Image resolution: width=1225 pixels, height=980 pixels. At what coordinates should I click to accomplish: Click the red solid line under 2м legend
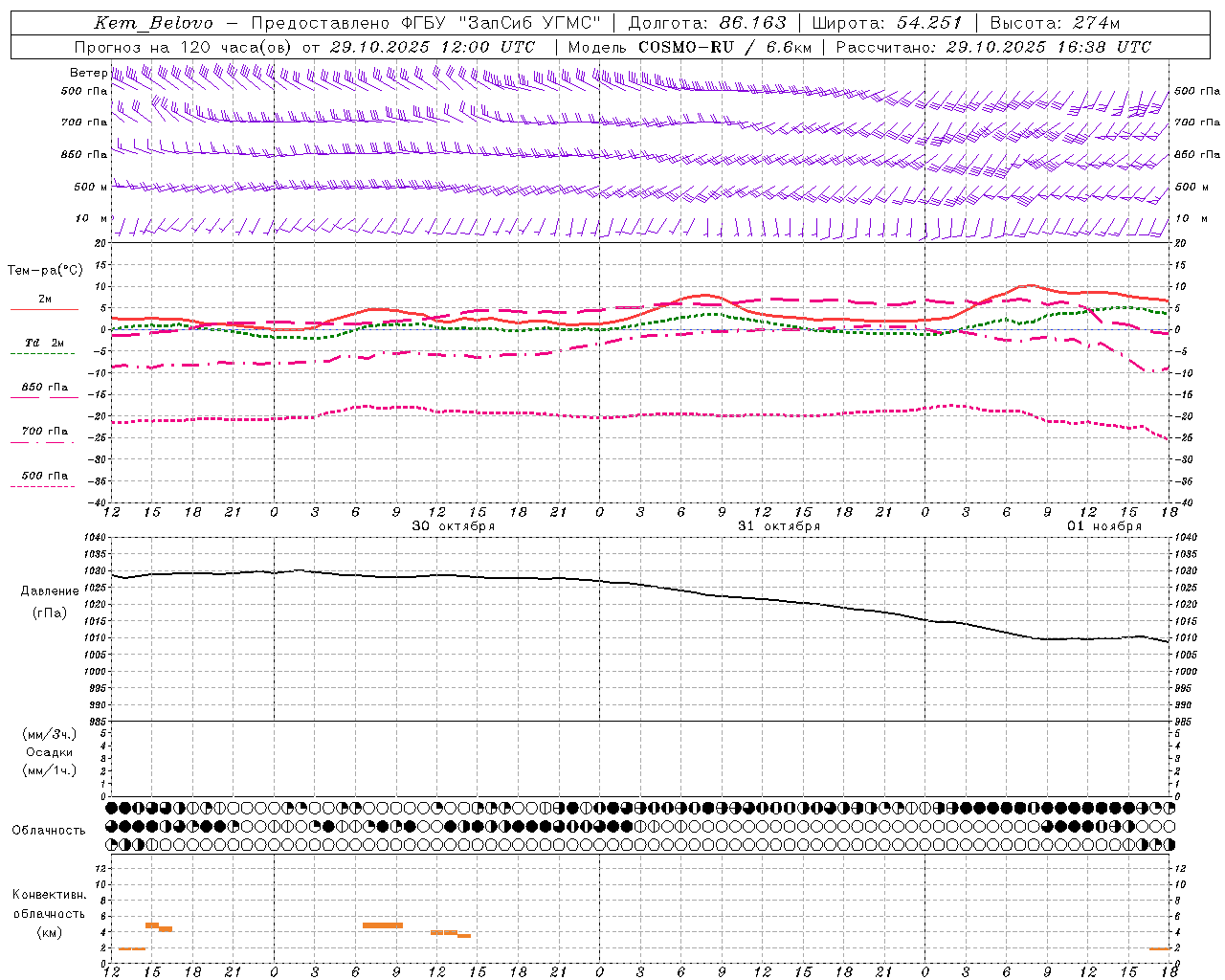pos(44,310)
